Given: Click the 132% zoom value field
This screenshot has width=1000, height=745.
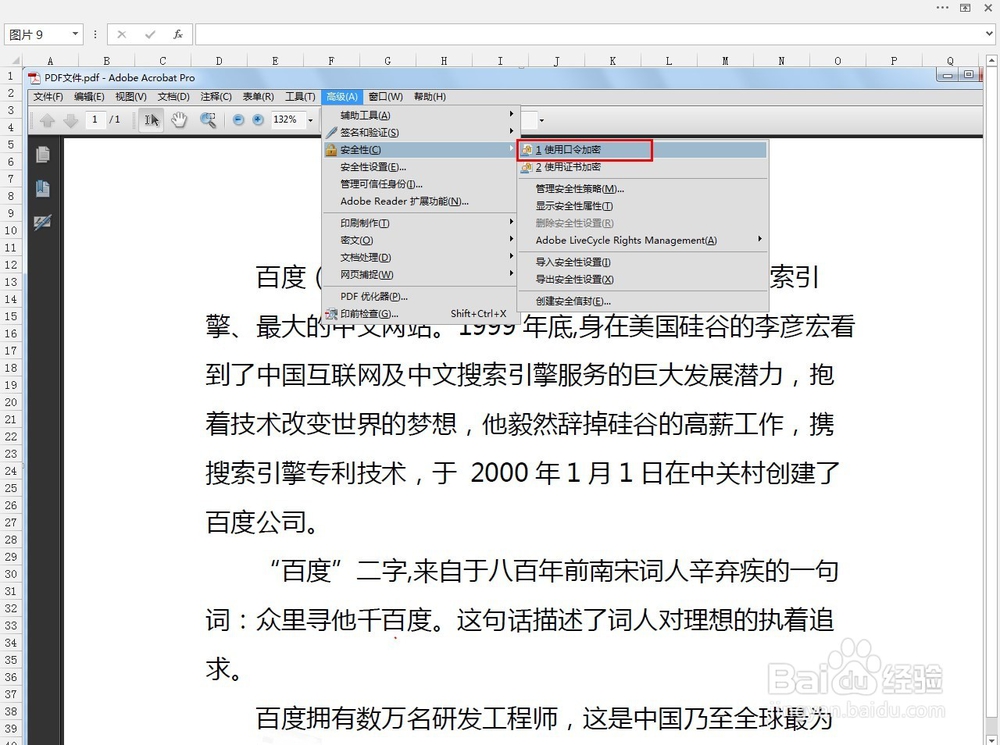Looking at the screenshot, I should tap(288, 120).
